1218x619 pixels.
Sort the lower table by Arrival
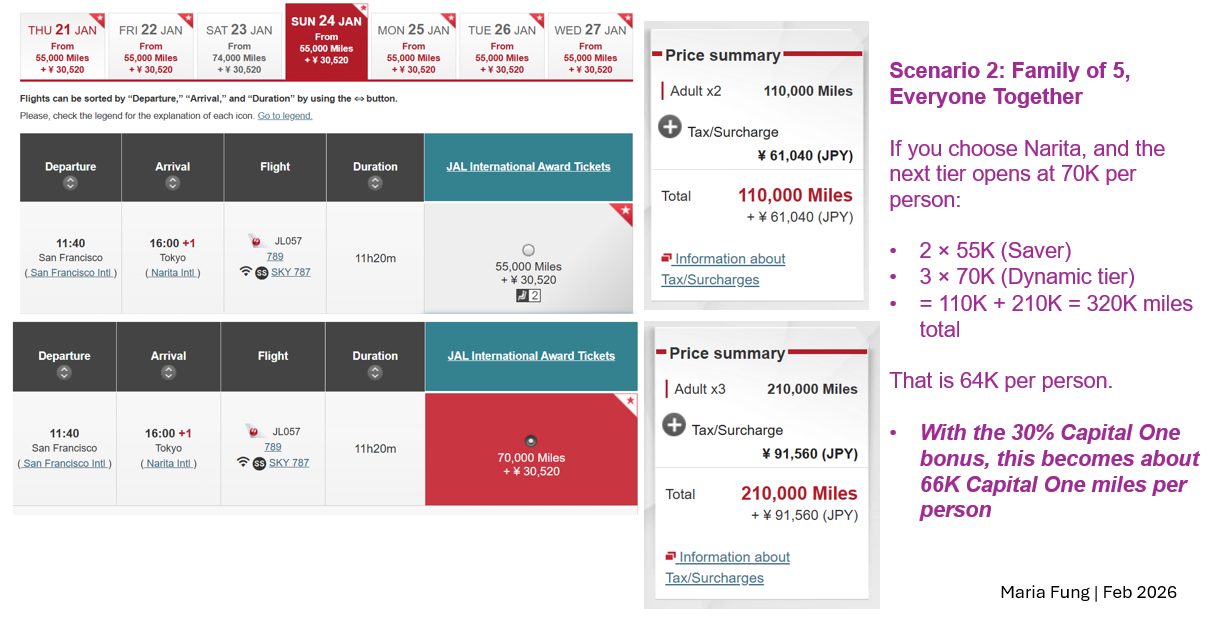click(168, 372)
